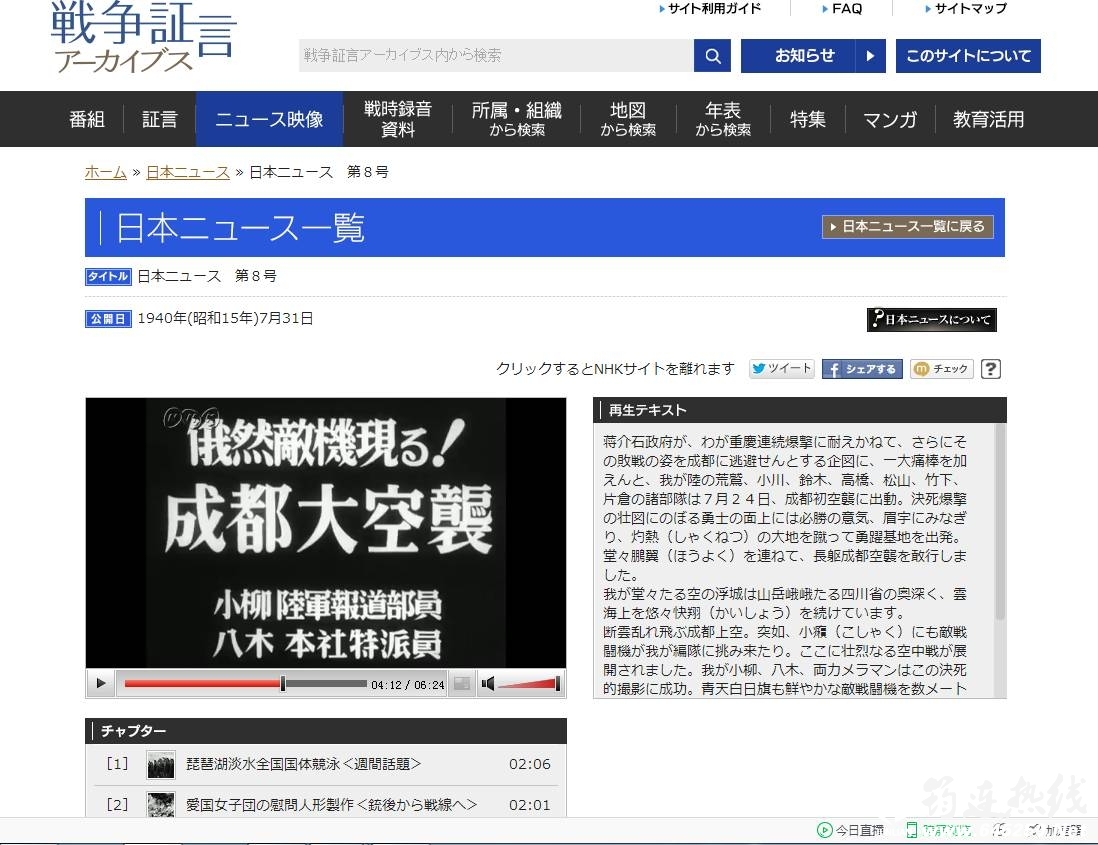
Task: Mute the video using speaker icon
Action: [488, 684]
